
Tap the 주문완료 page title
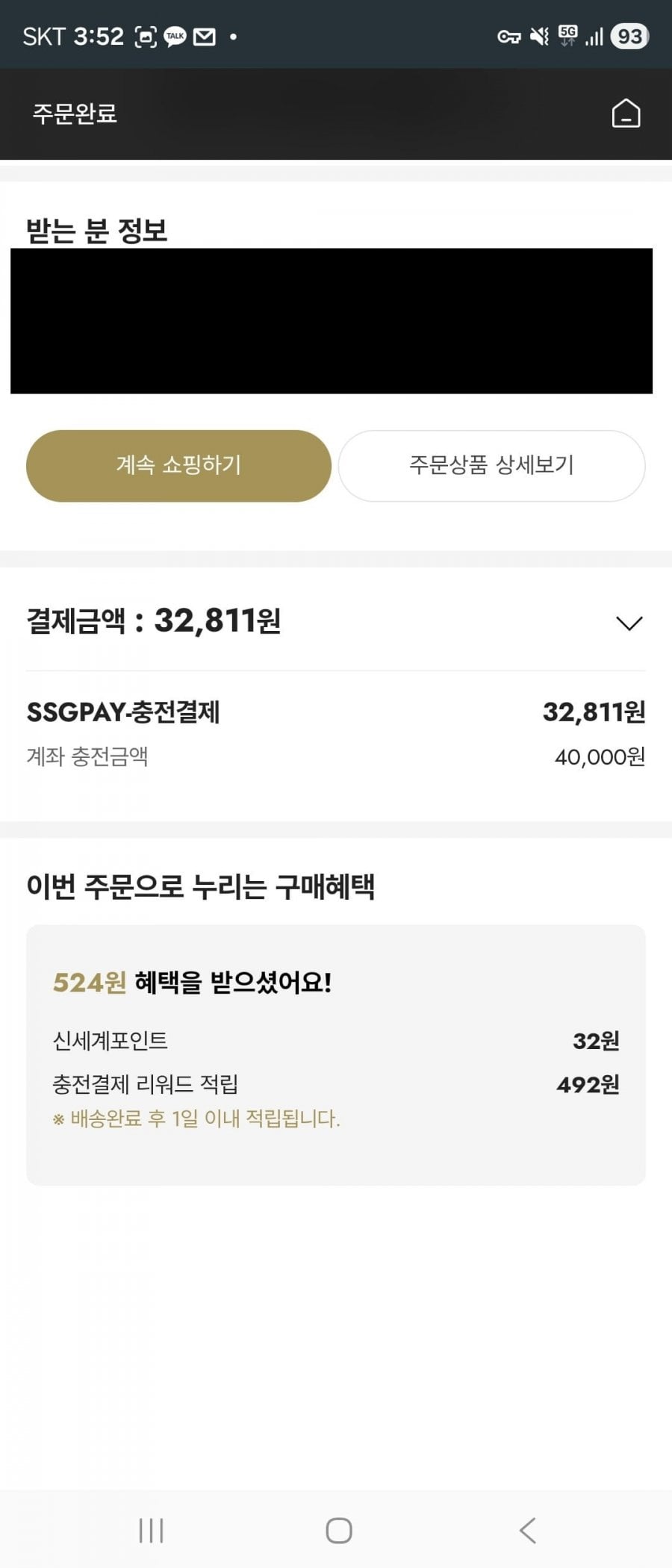75,113
